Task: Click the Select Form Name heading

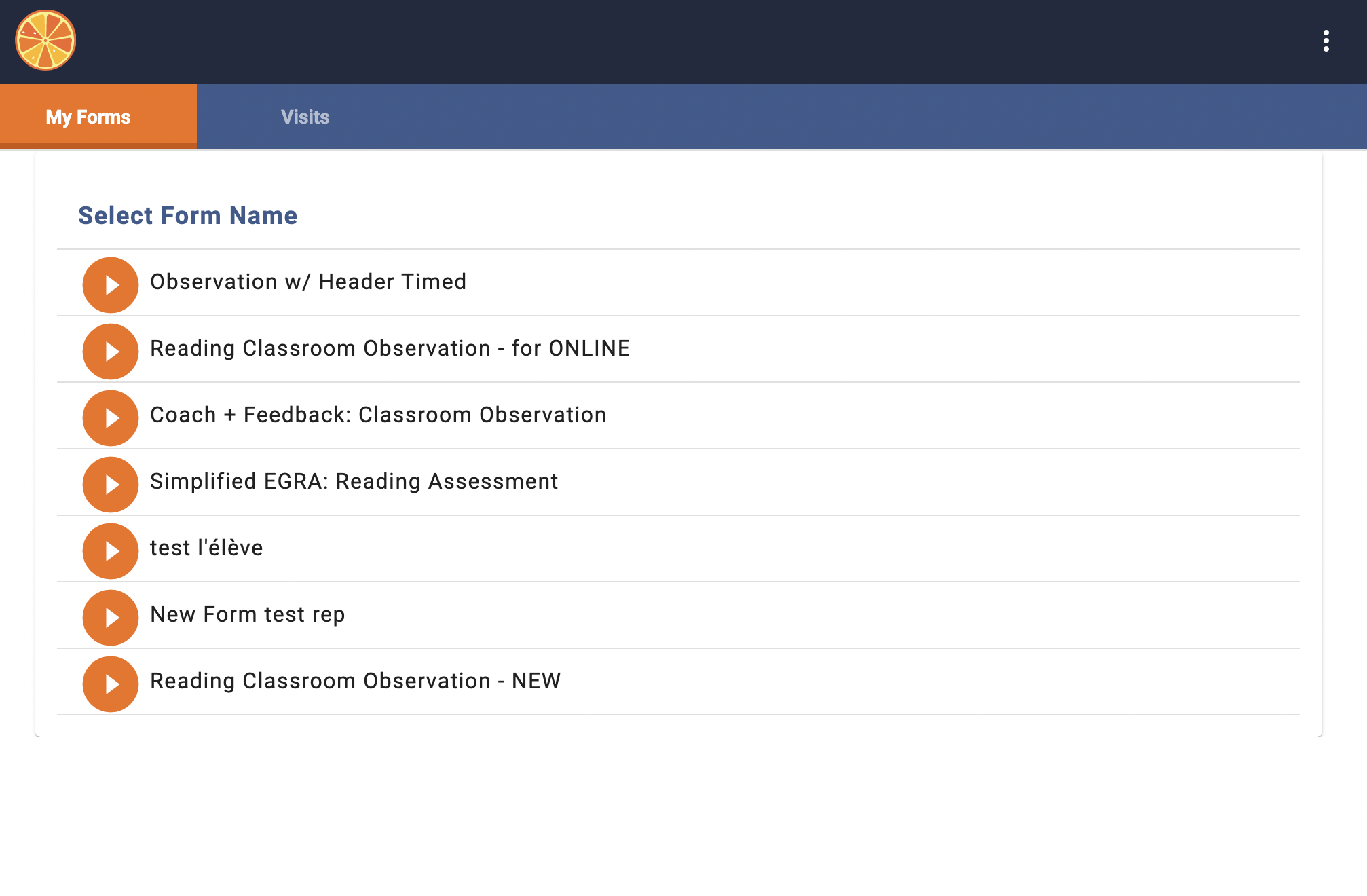Action: coord(188,215)
